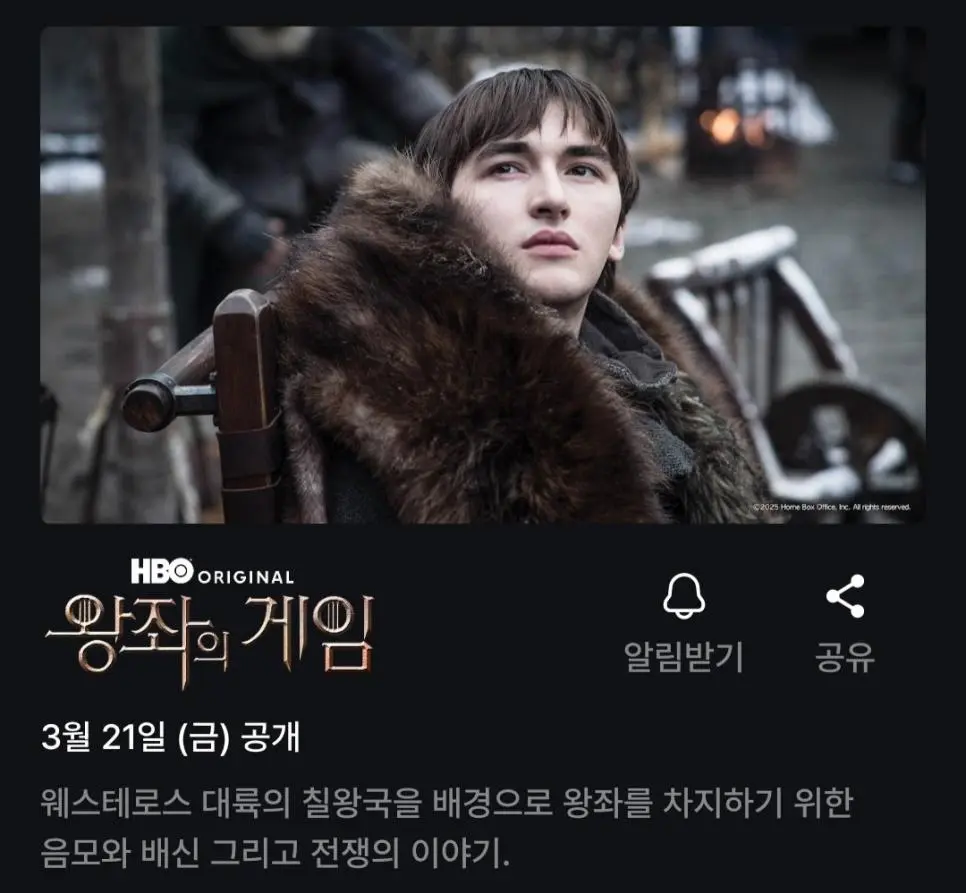The image size is (966, 893).
Task: Tap the description line starting 음모와 배신
Action: pos(275,853)
